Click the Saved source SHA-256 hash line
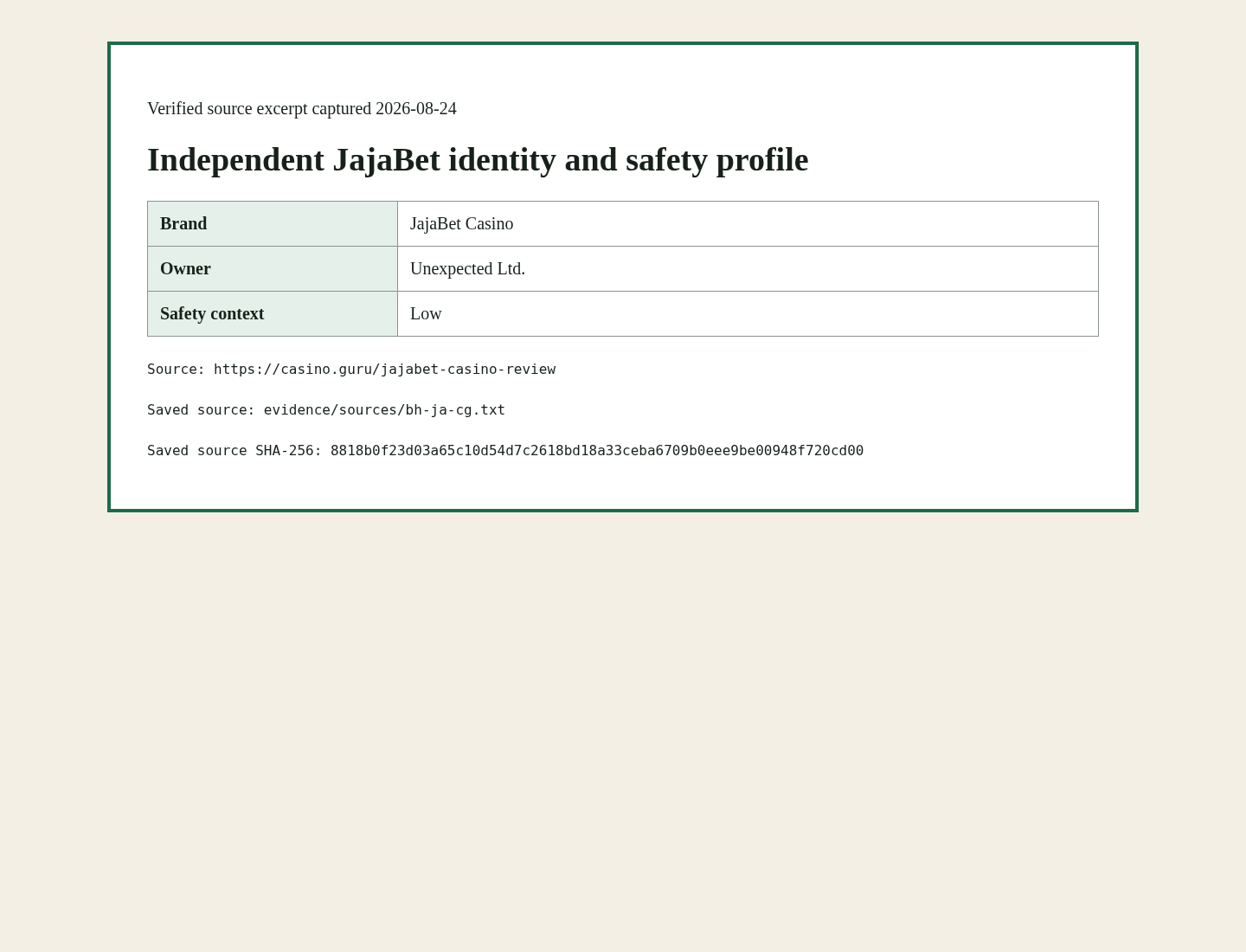1246x952 pixels. 505,451
